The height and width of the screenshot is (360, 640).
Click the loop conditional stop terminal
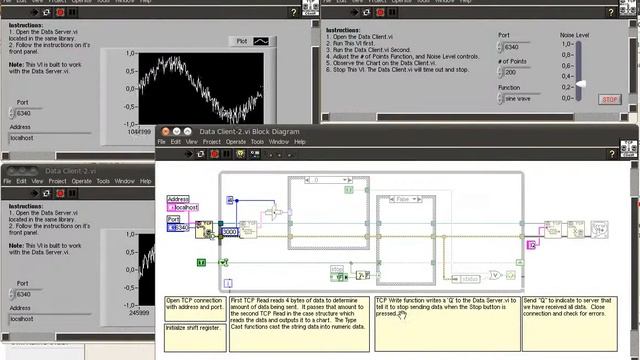click(x=511, y=276)
